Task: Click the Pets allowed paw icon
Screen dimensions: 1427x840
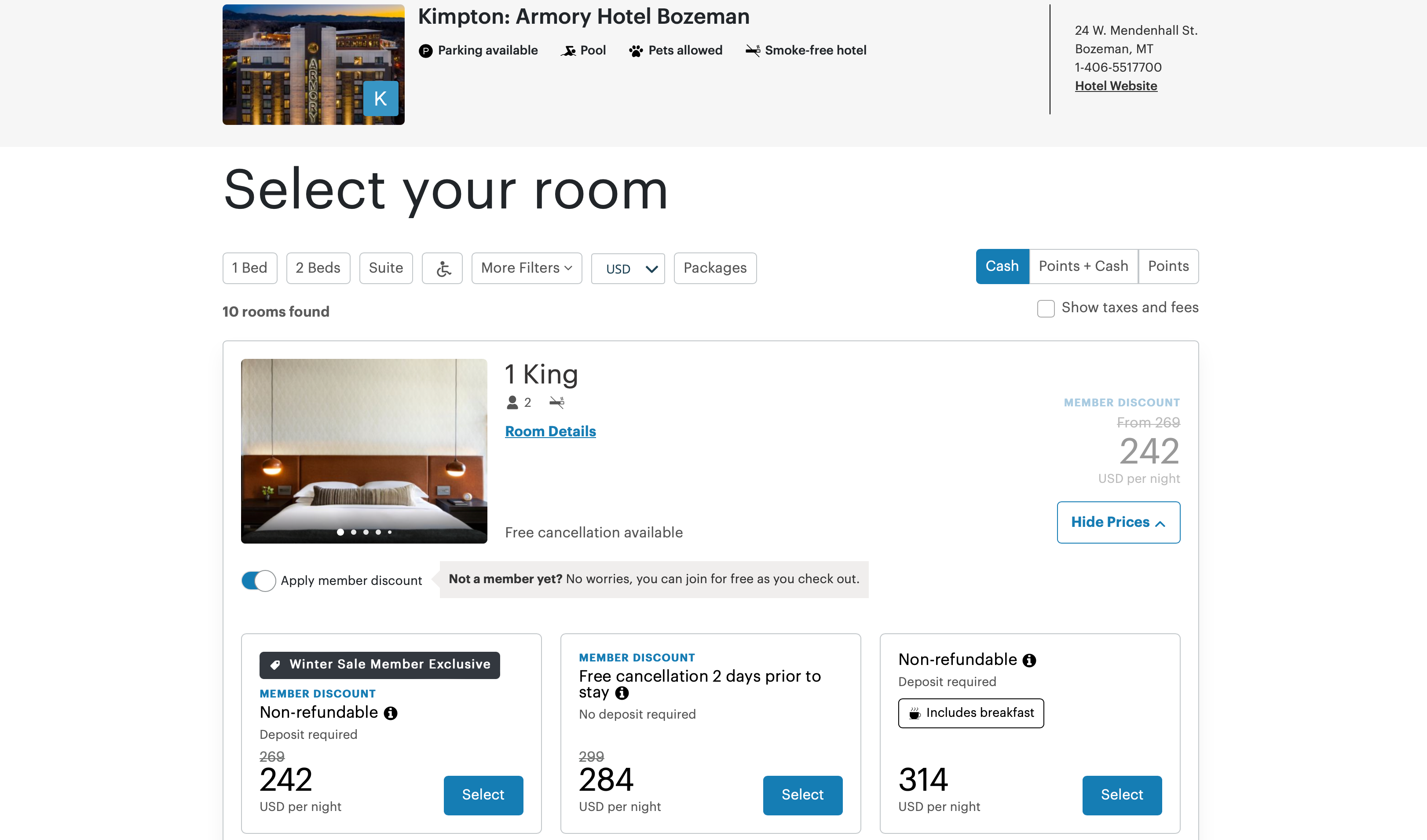Action: click(636, 51)
